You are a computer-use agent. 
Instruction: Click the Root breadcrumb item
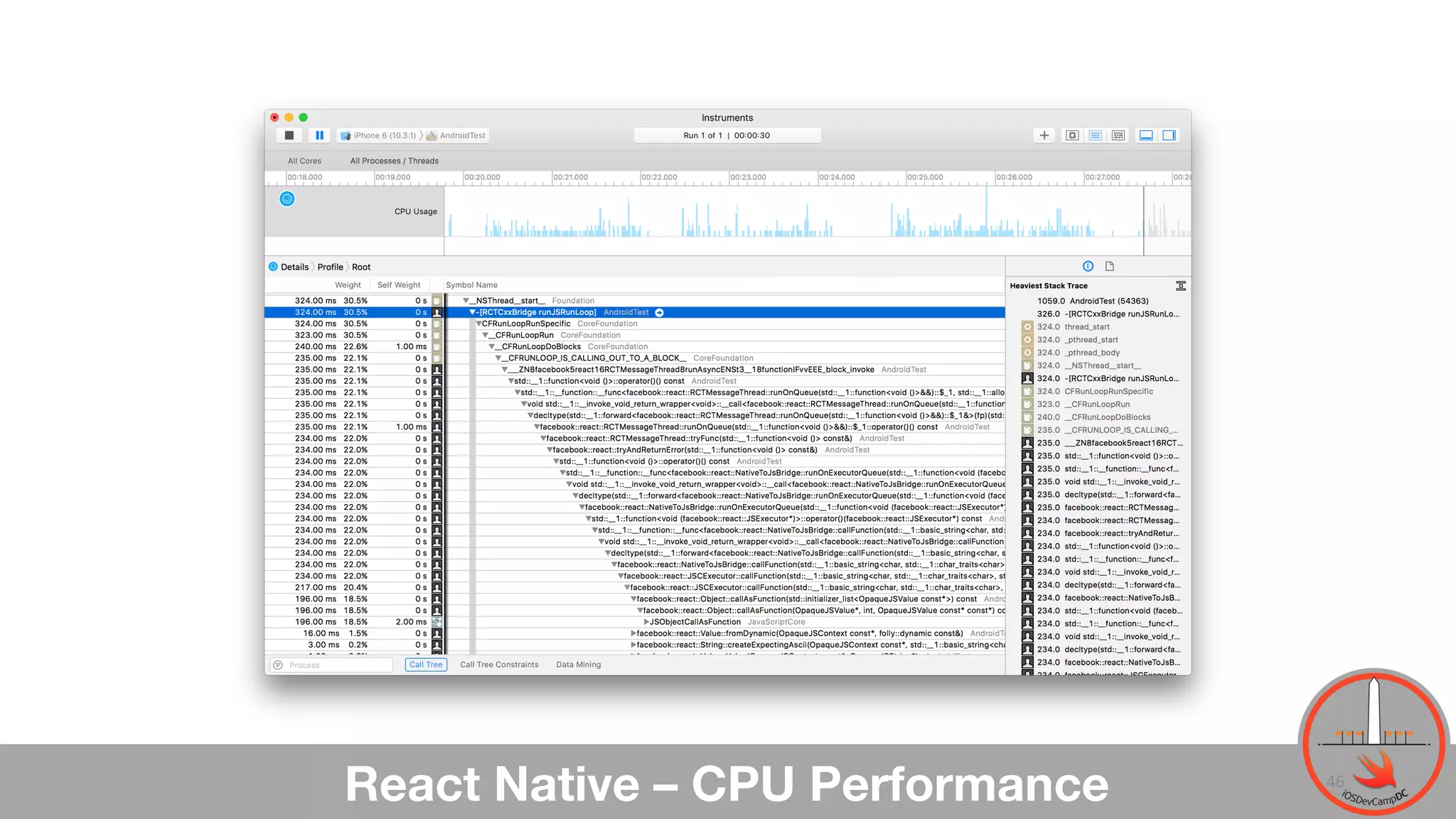361,267
